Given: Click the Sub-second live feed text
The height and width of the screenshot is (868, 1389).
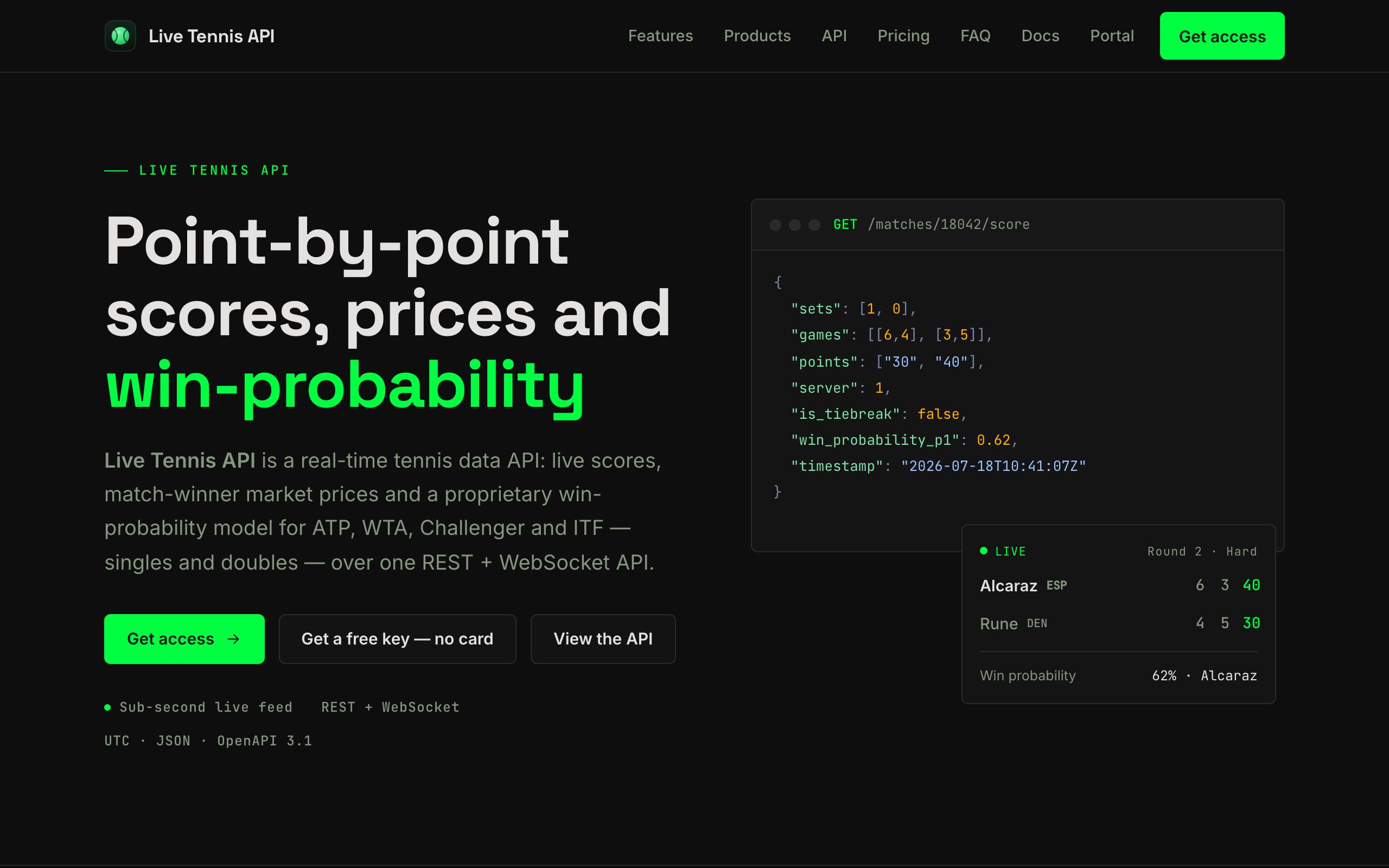Looking at the screenshot, I should (206, 707).
